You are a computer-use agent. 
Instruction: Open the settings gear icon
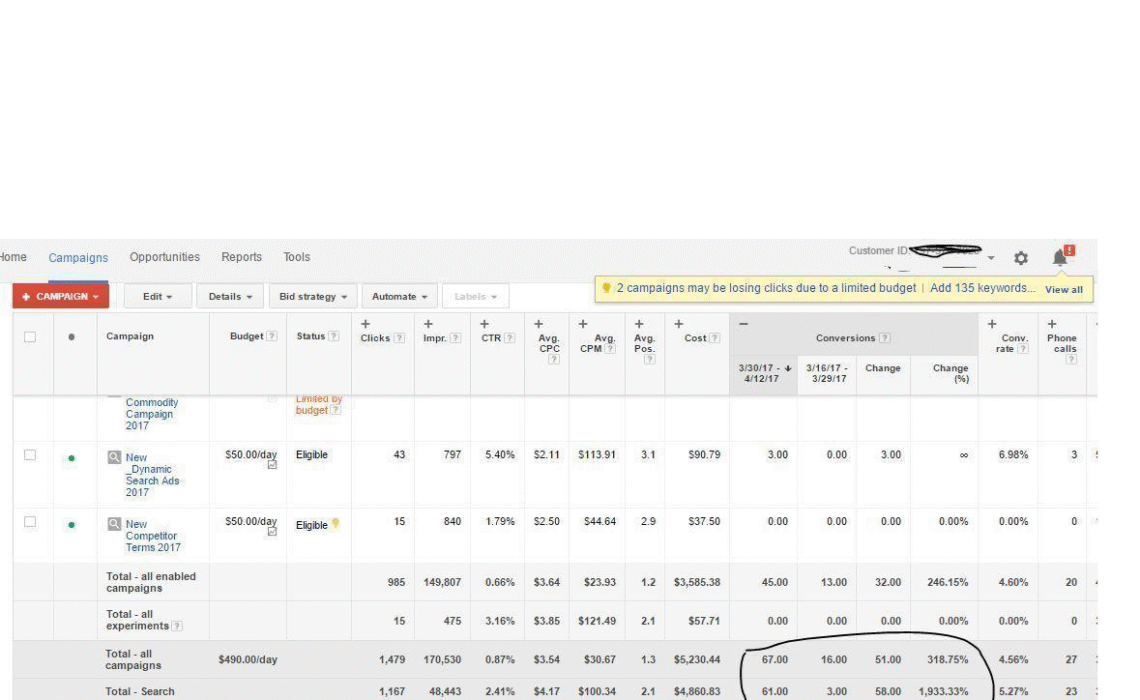pyautogui.click(x=1020, y=258)
